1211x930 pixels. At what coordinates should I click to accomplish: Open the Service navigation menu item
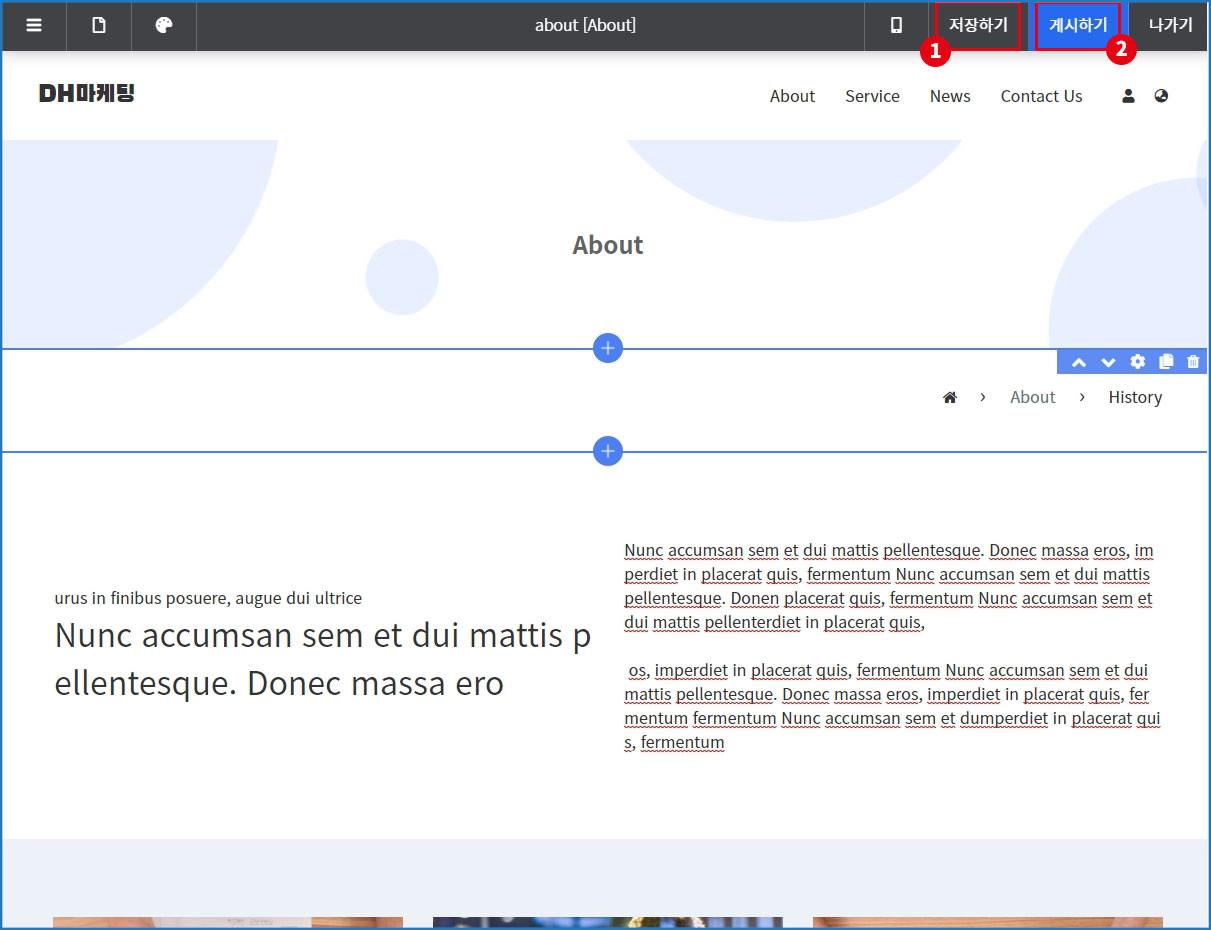(872, 96)
